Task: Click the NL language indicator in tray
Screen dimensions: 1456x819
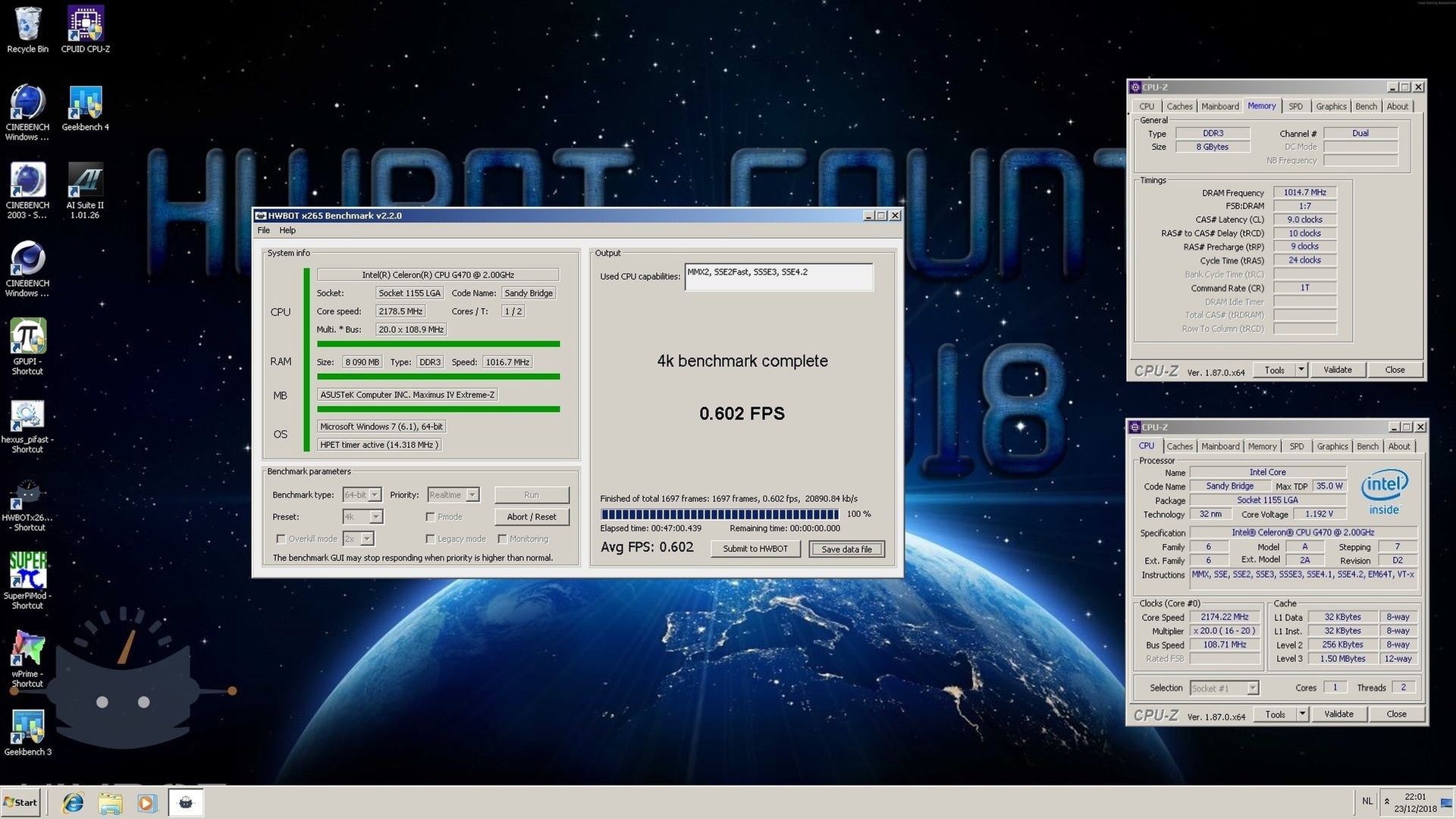Action: [x=1367, y=801]
